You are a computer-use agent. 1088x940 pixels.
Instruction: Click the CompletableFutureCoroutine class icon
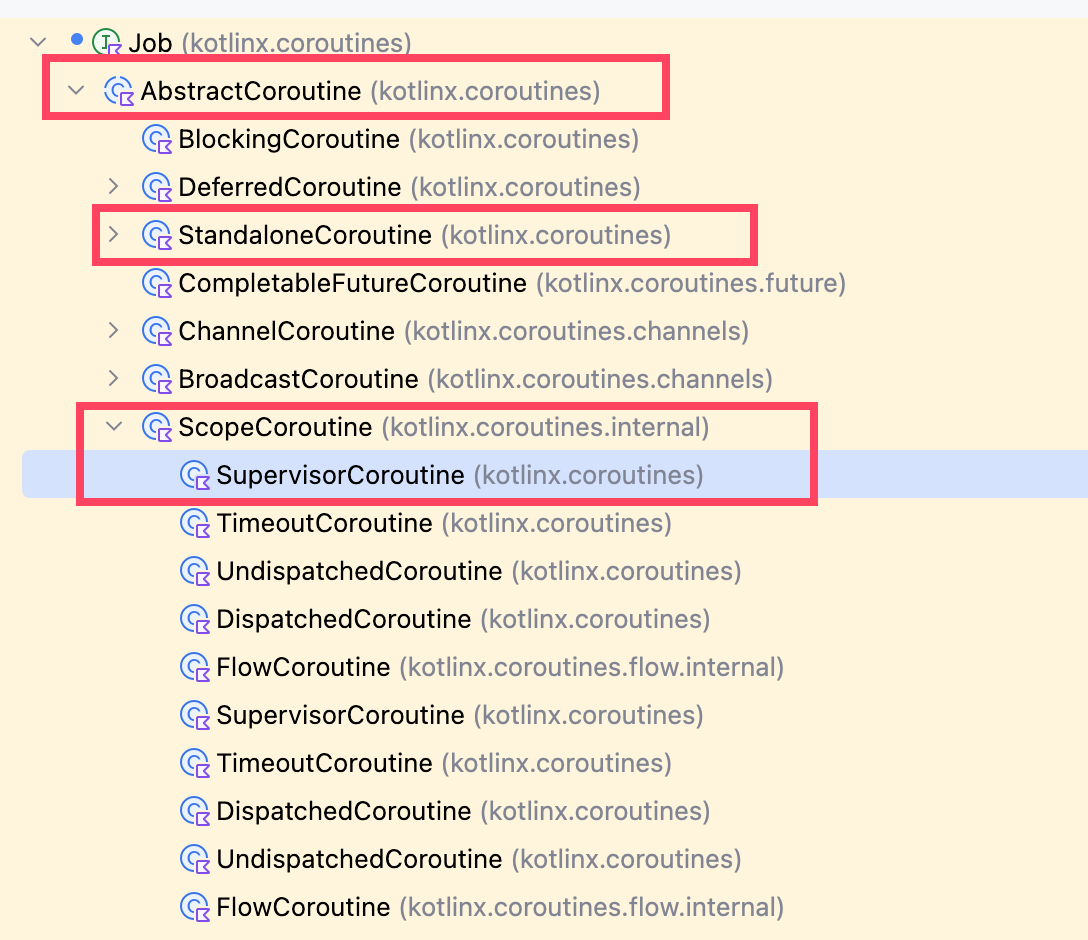pyautogui.click(x=157, y=284)
